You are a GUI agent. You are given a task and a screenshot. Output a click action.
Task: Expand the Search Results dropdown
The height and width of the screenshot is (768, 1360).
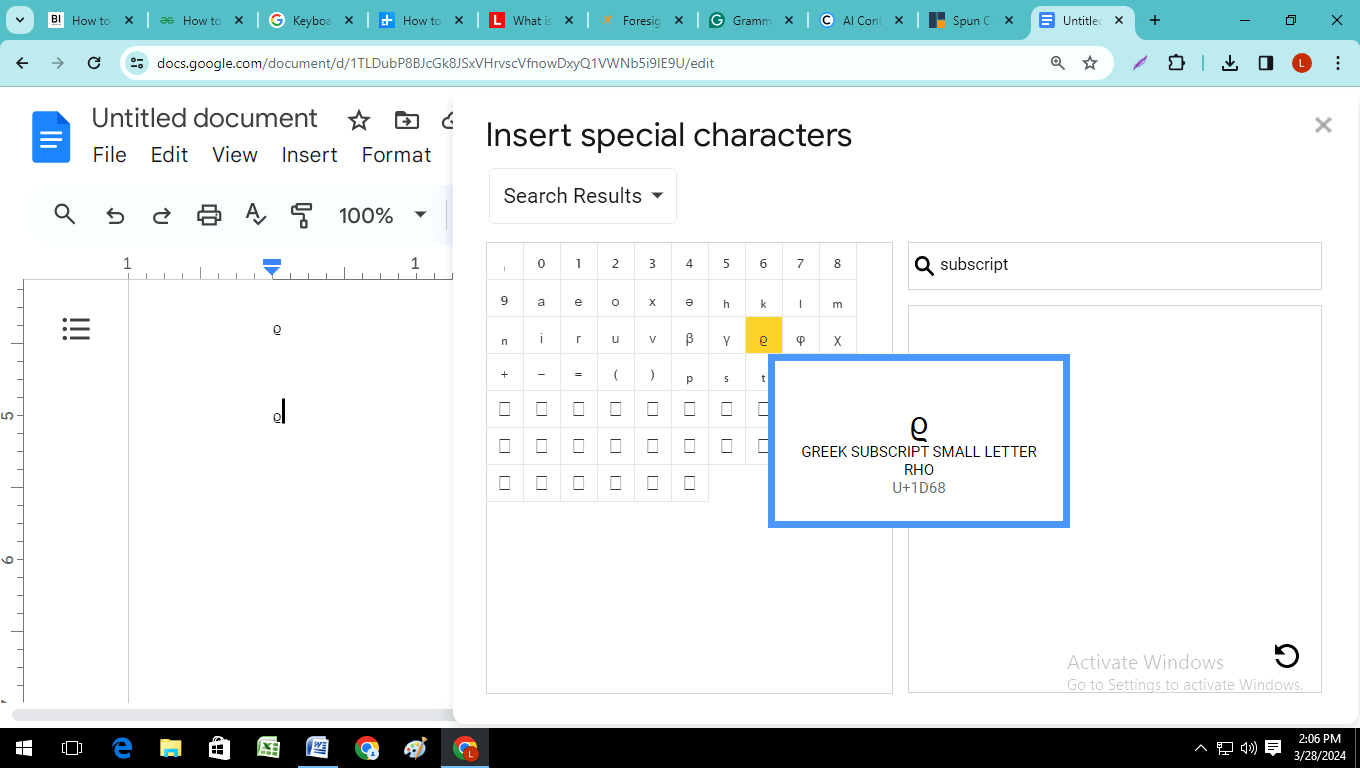582,196
